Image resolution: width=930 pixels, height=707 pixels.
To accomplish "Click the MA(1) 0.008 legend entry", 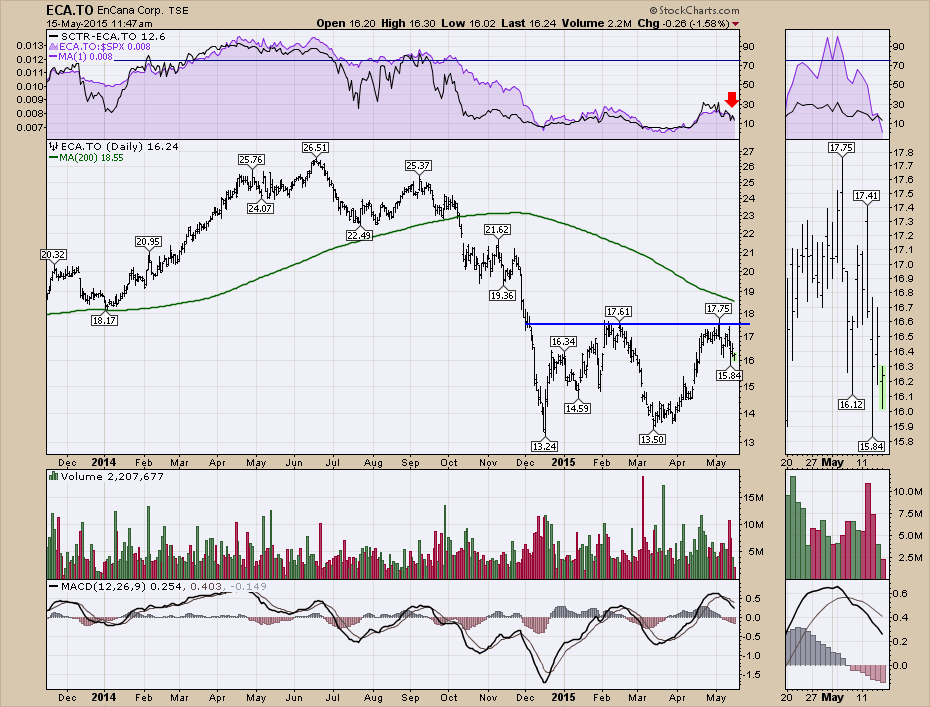I will click(x=81, y=56).
